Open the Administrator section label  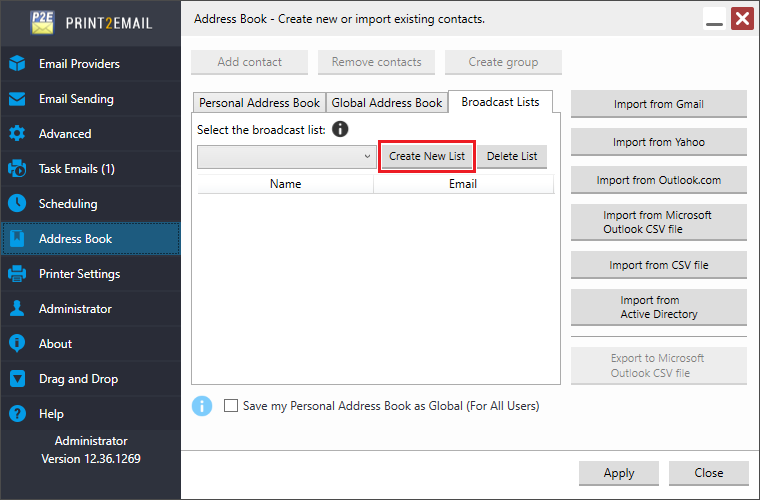click(x=75, y=309)
